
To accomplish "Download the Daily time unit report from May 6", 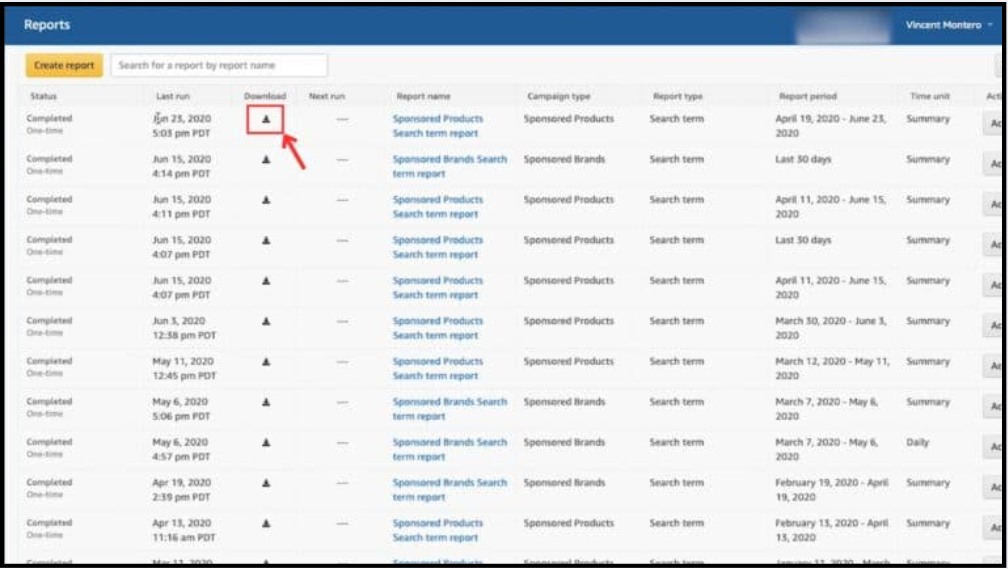I will (x=266, y=442).
